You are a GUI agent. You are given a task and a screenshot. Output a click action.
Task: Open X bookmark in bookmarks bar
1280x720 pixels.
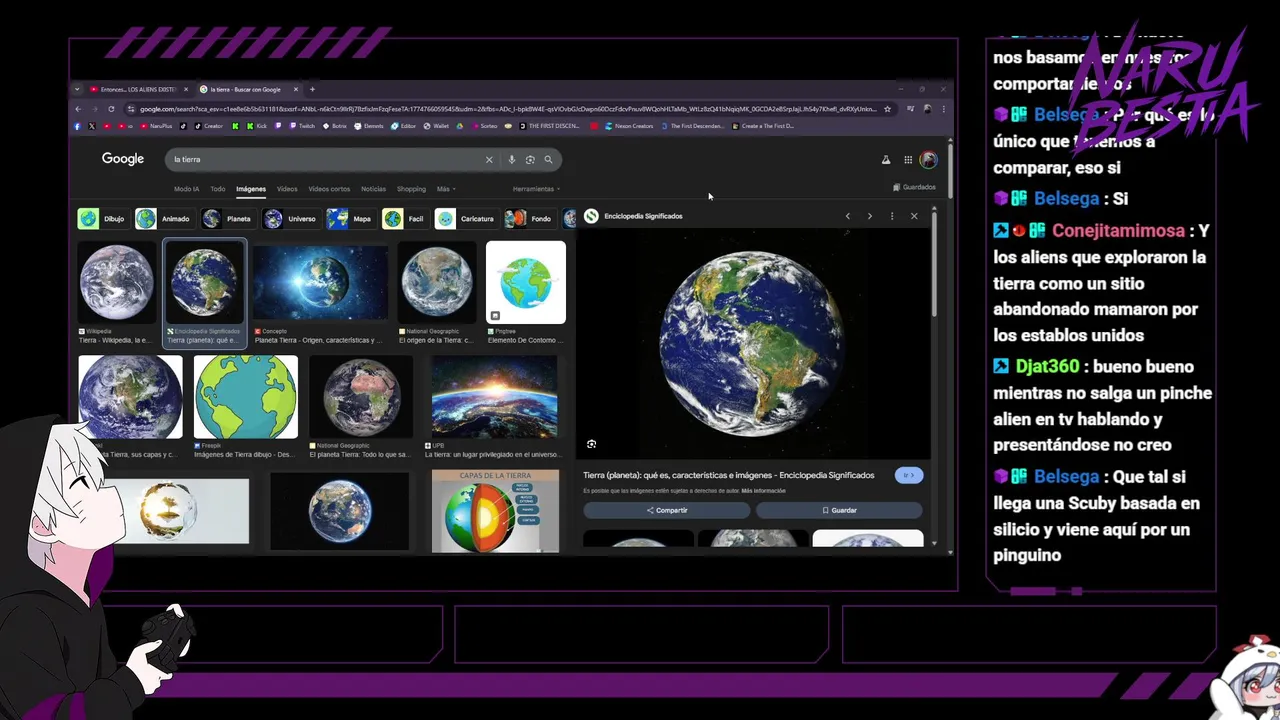pyautogui.click(x=92, y=126)
